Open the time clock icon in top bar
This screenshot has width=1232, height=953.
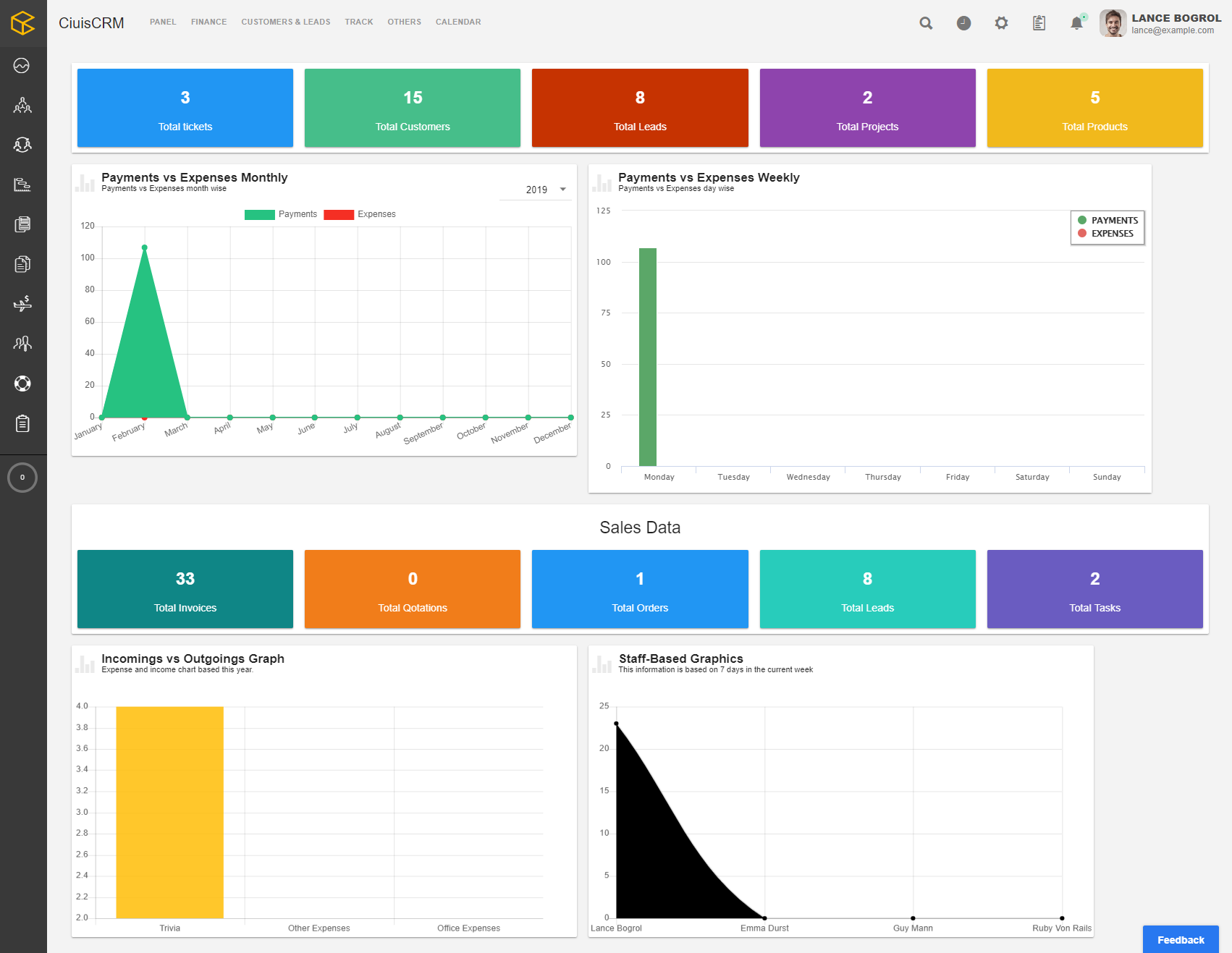tap(963, 22)
